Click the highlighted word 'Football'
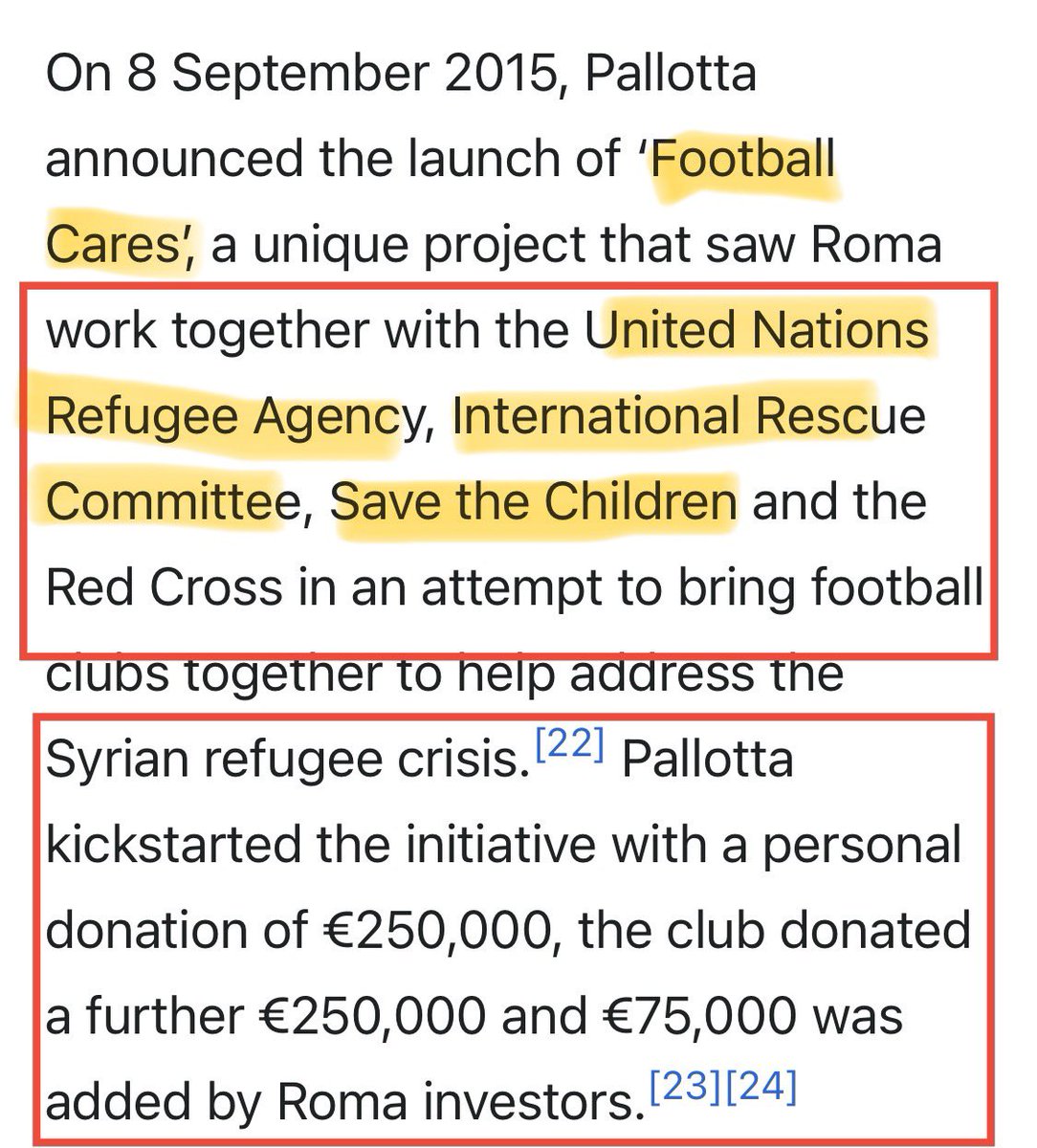1037x1148 pixels. [743, 159]
